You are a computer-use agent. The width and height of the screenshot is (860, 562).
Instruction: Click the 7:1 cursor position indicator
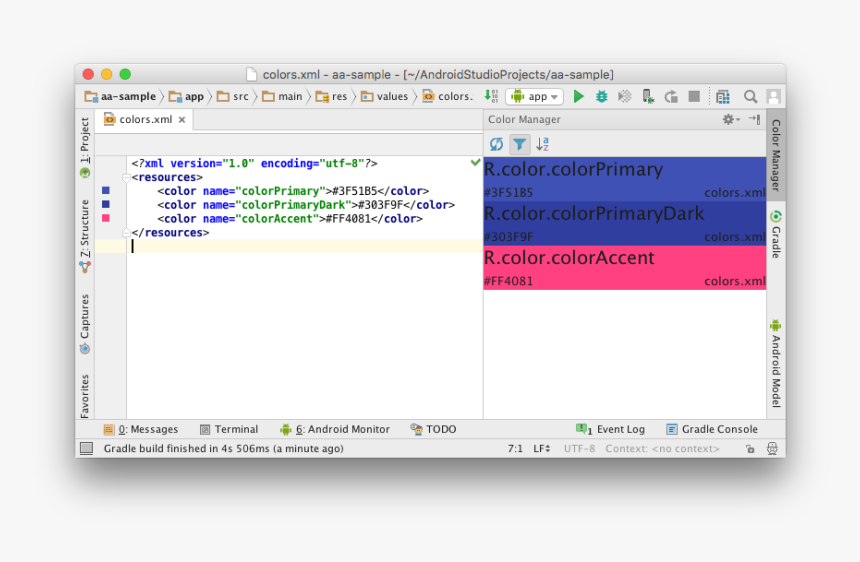coord(515,449)
